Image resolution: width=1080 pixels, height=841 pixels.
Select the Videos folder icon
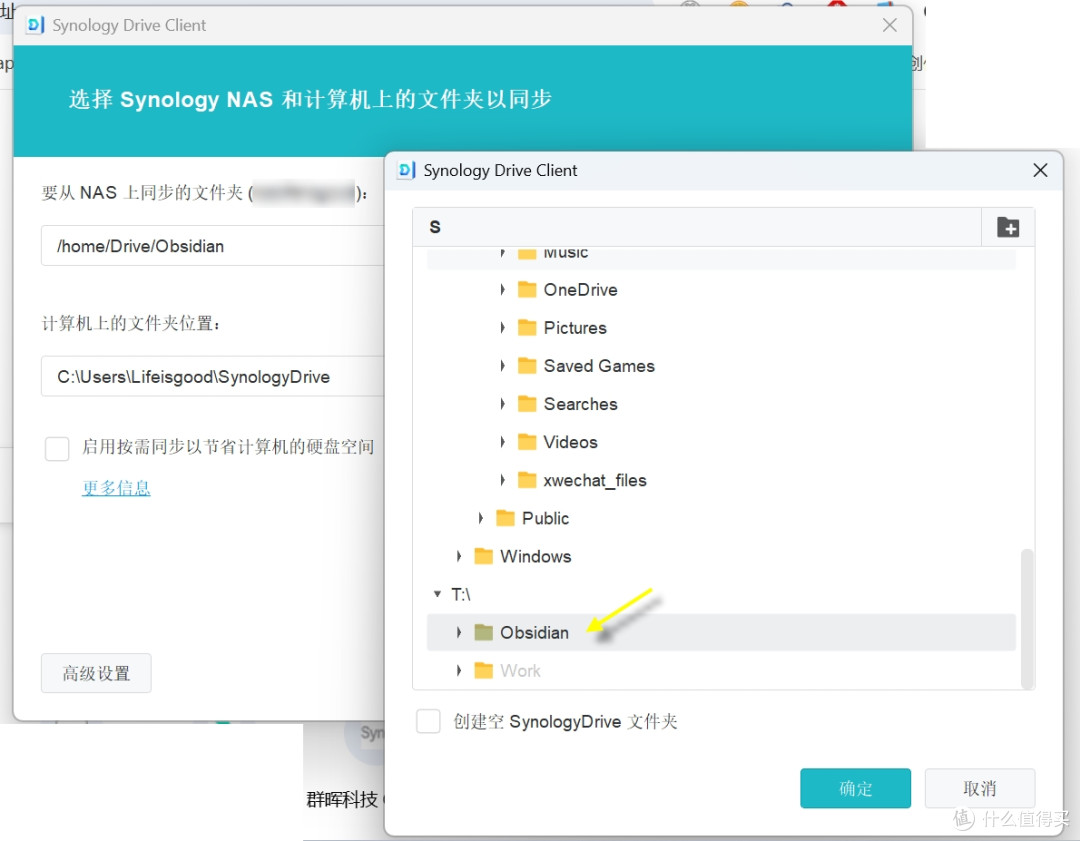[x=527, y=442]
